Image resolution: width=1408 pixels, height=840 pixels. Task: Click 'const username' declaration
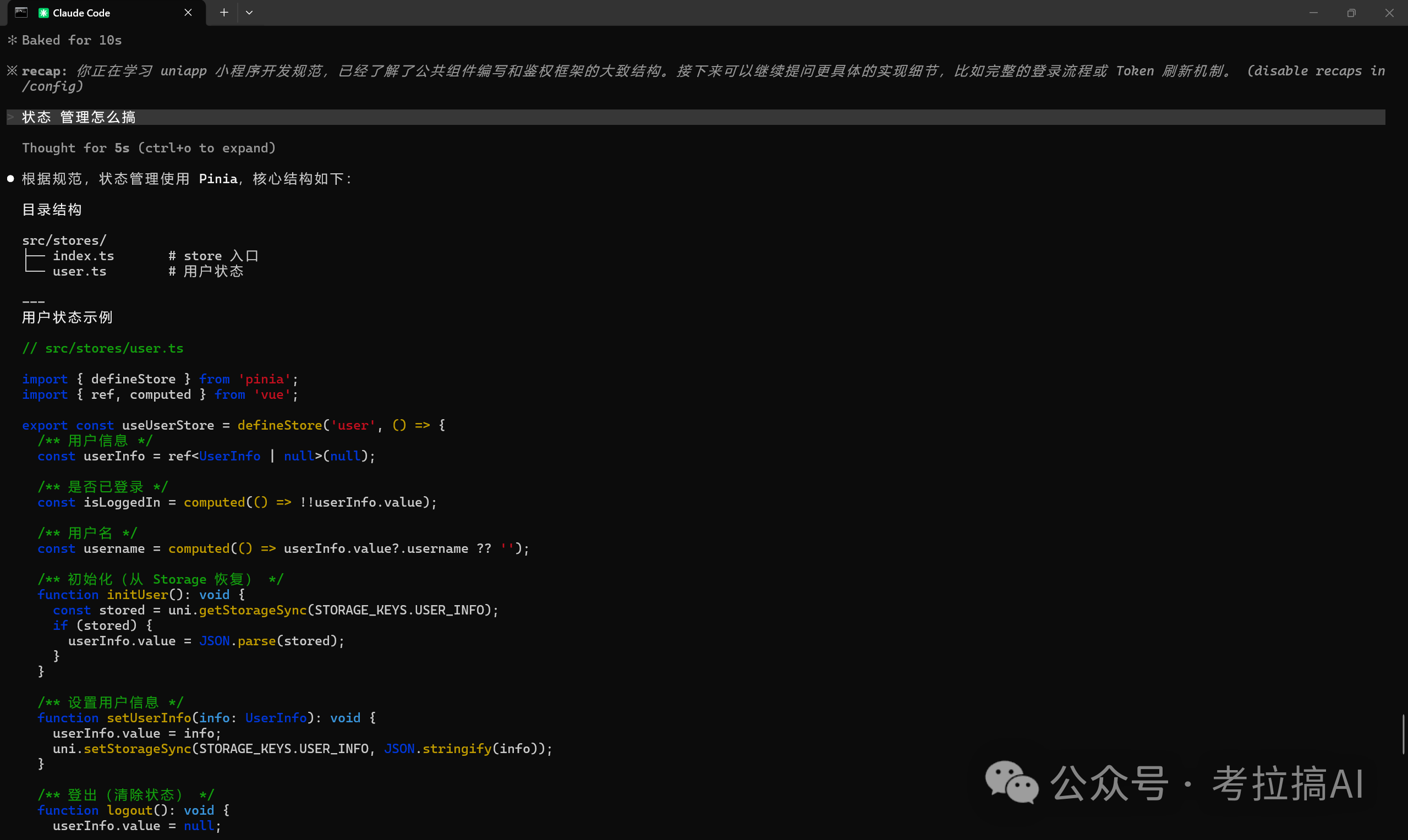click(x=91, y=548)
